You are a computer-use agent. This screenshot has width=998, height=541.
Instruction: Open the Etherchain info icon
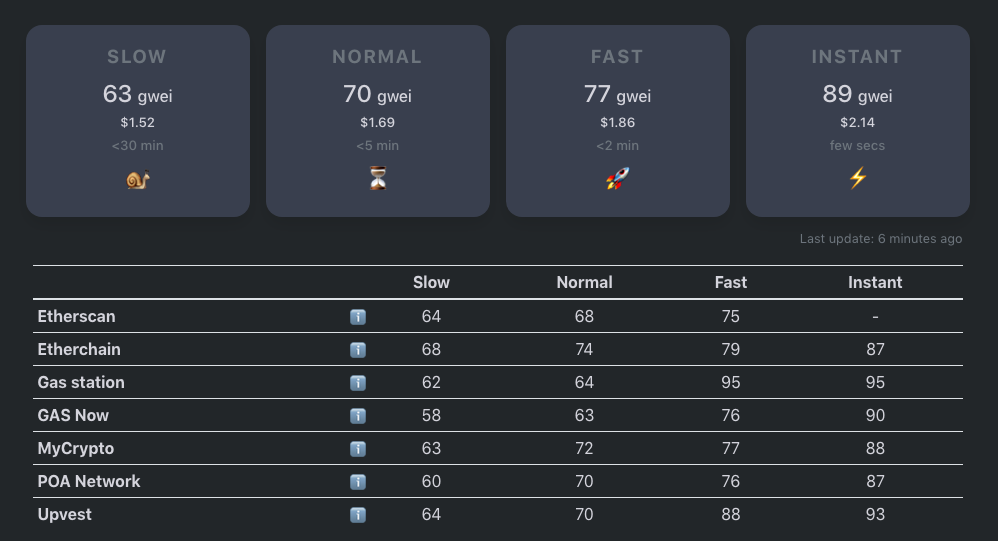(358, 350)
